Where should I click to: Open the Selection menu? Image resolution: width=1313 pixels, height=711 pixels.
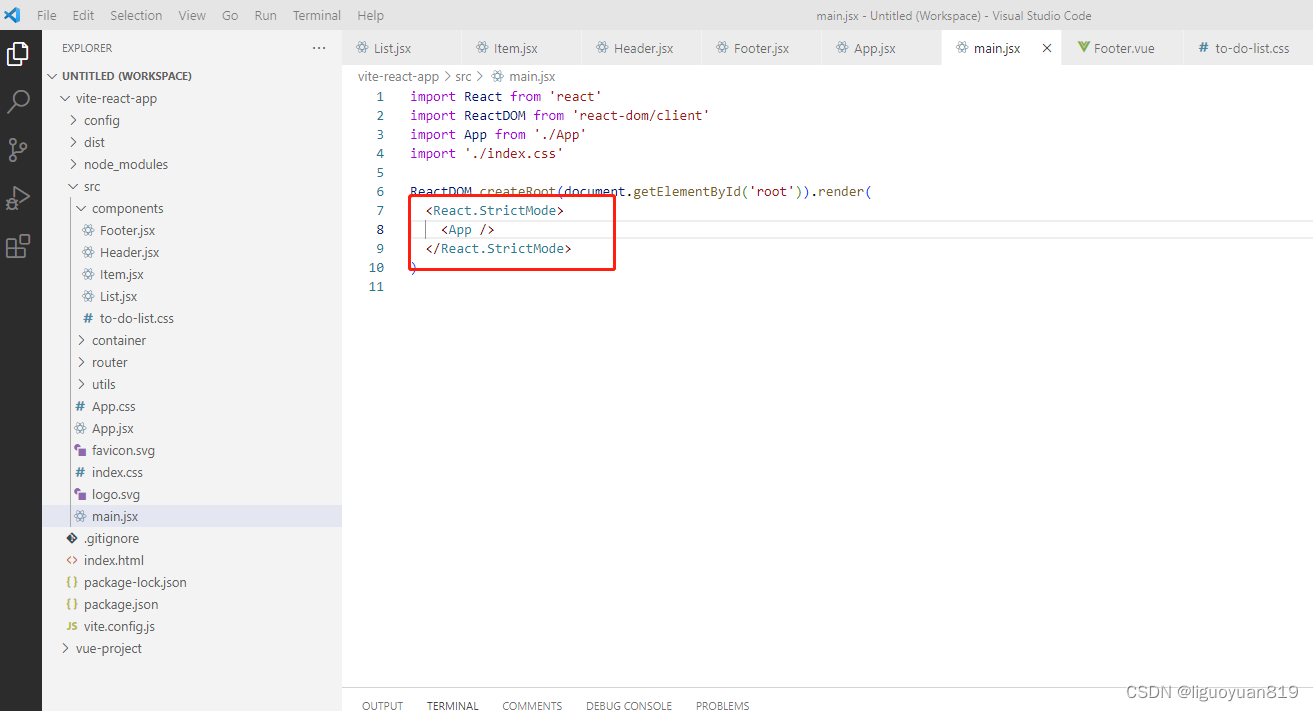[x=136, y=15]
